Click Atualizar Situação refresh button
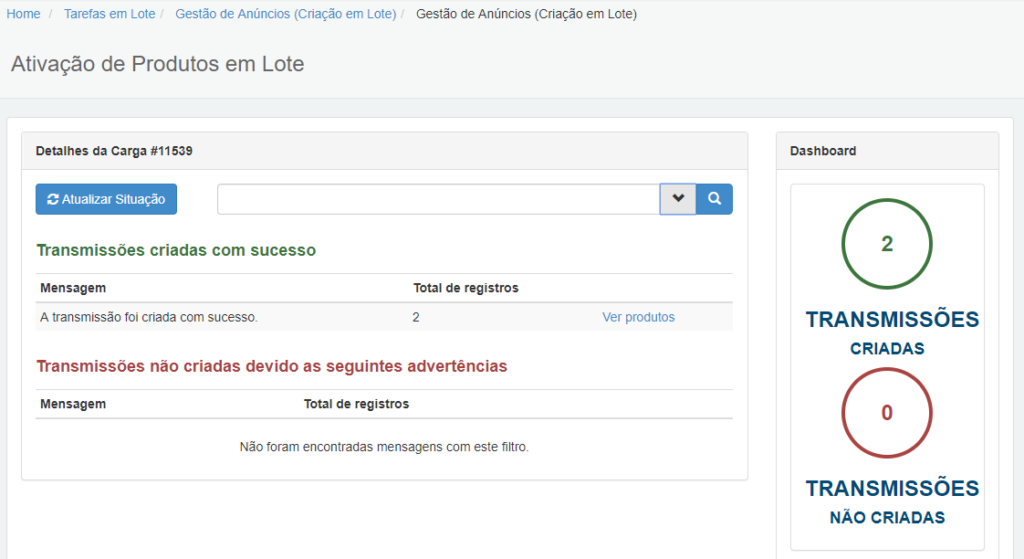 (106, 199)
